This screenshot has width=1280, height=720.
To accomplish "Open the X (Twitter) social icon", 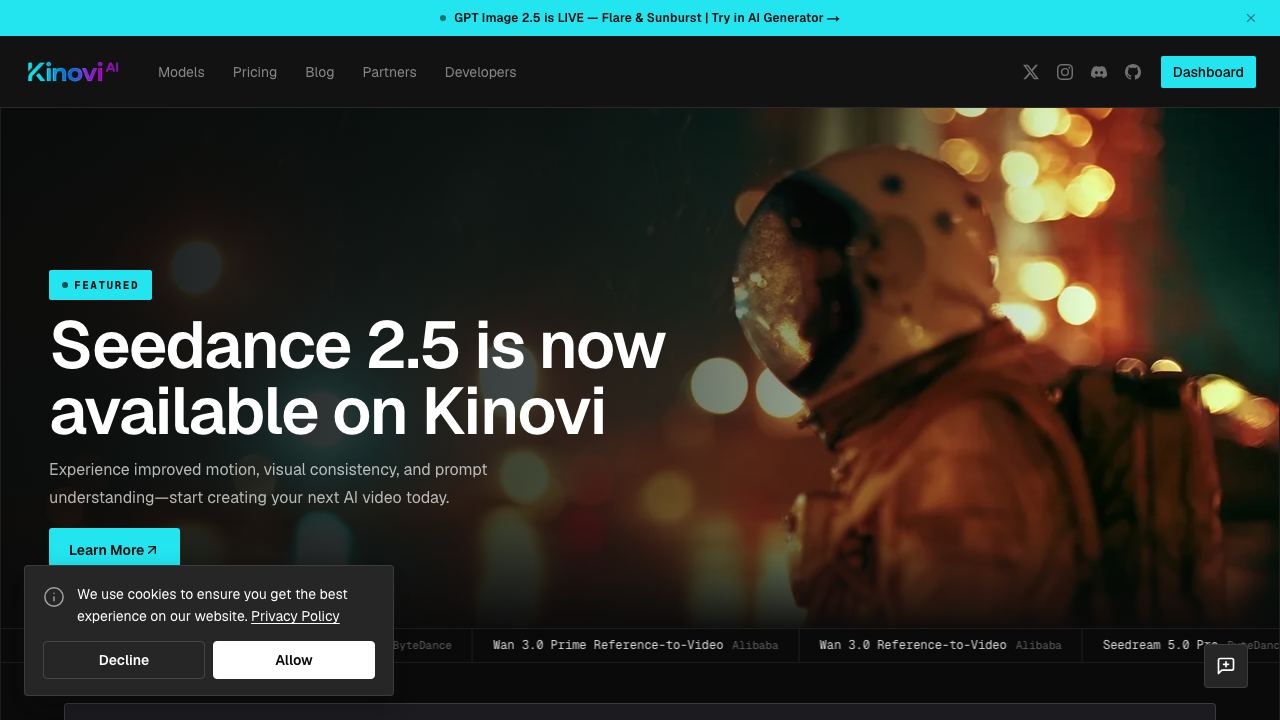I will (1031, 72).
